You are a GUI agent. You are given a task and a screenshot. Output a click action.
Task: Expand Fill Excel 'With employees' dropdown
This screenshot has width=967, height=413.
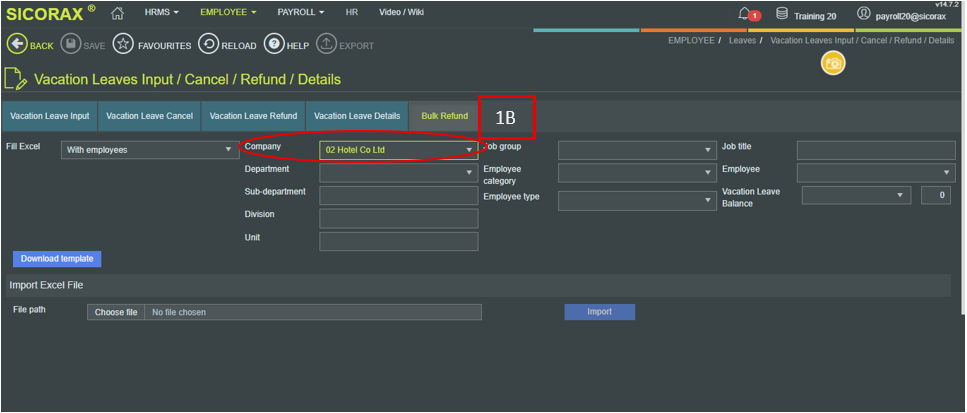(x=150, y=150)
